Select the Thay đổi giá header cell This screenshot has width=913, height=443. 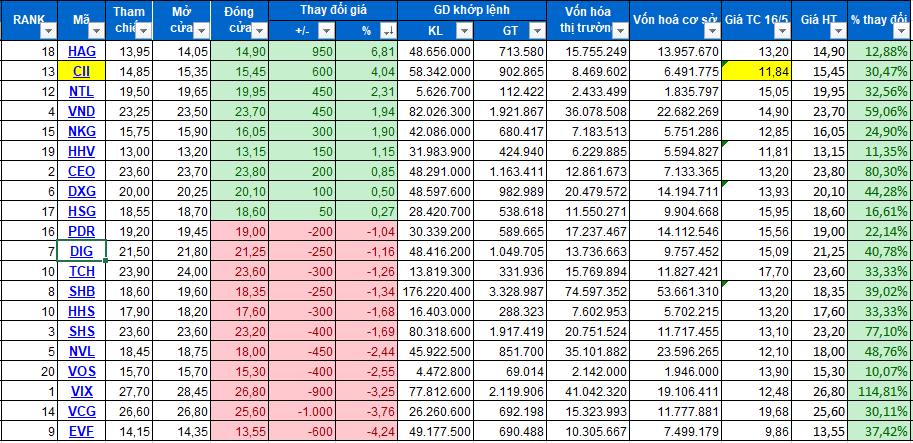click(x=333, y=10)
